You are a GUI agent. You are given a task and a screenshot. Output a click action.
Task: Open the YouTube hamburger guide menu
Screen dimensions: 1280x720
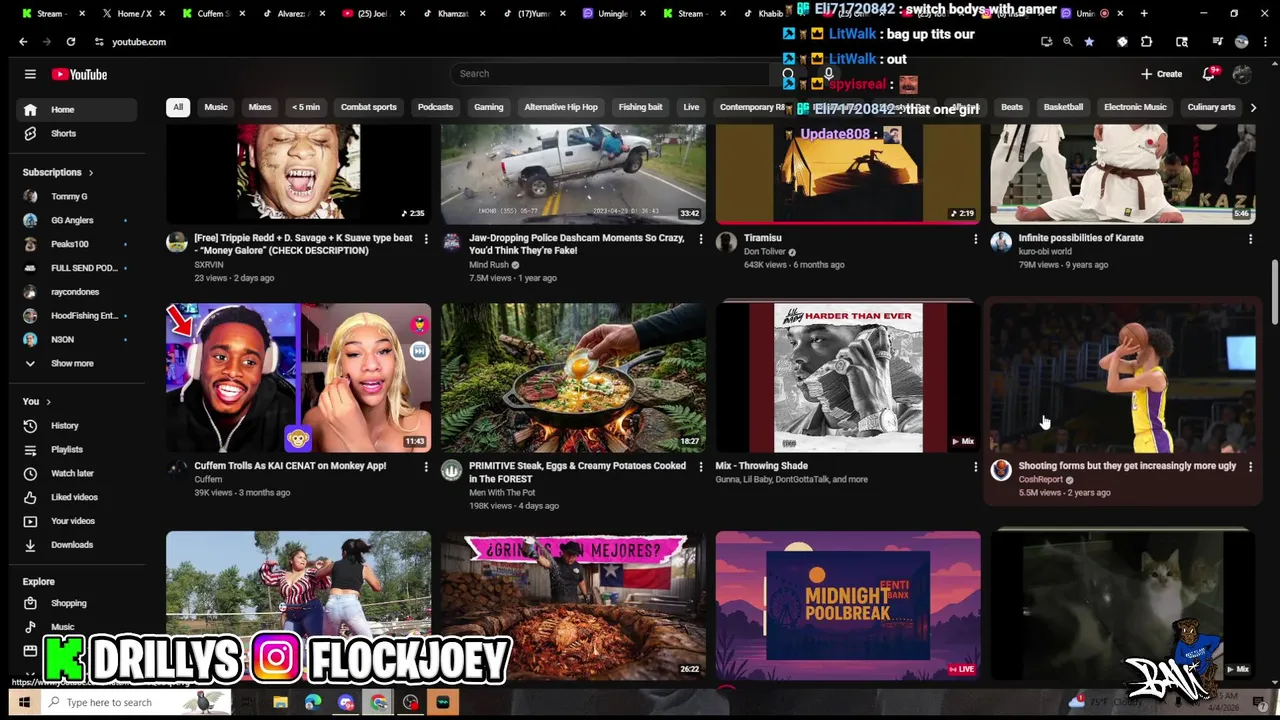click(x=30, y=74)
